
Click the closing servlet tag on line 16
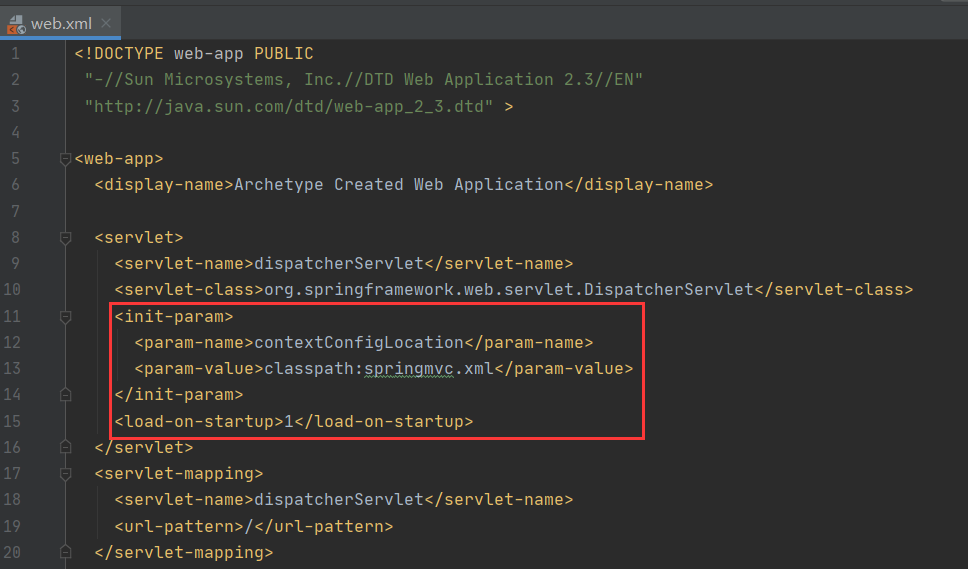[x=144, y=447]
